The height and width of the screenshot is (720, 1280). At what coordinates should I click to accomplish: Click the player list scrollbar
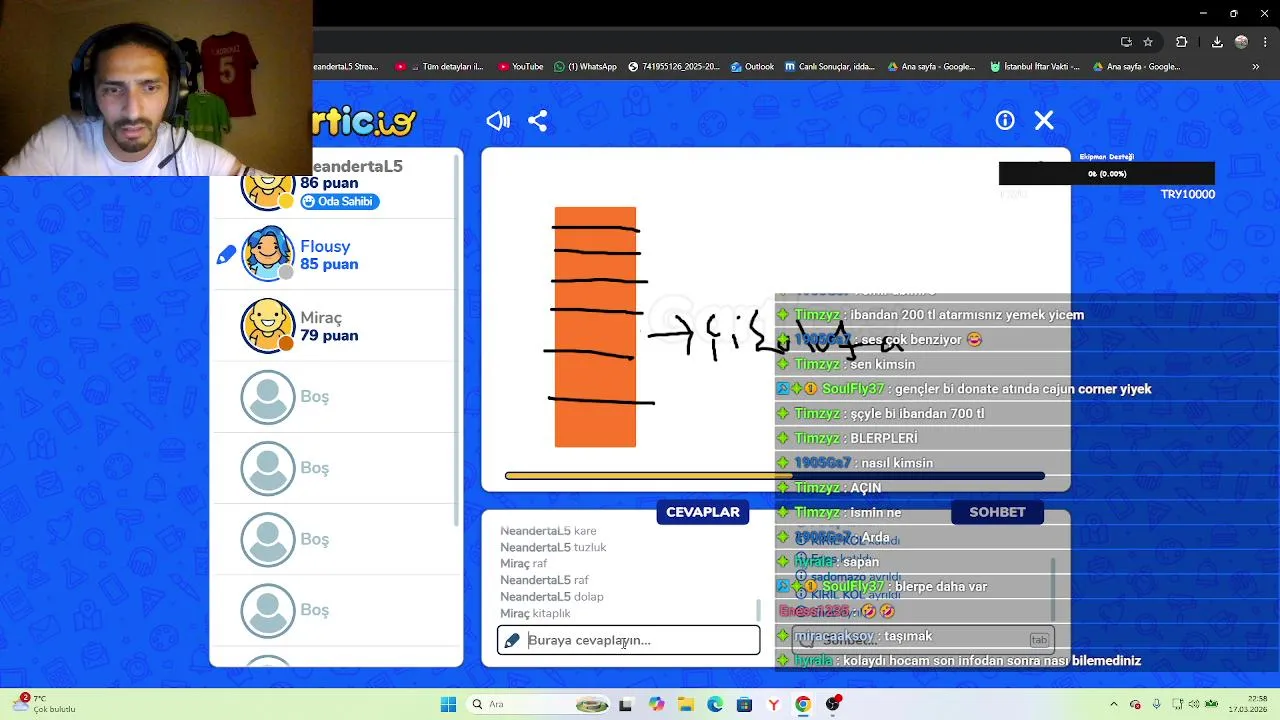457,340
